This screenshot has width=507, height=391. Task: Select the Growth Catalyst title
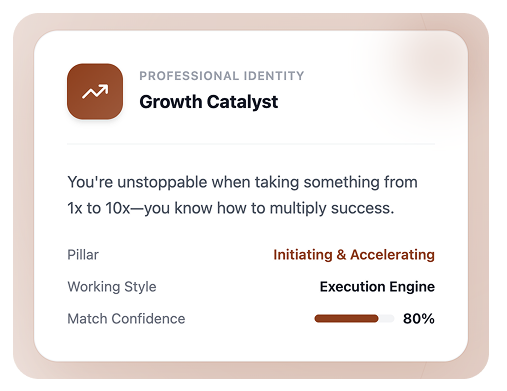point(209,102)
